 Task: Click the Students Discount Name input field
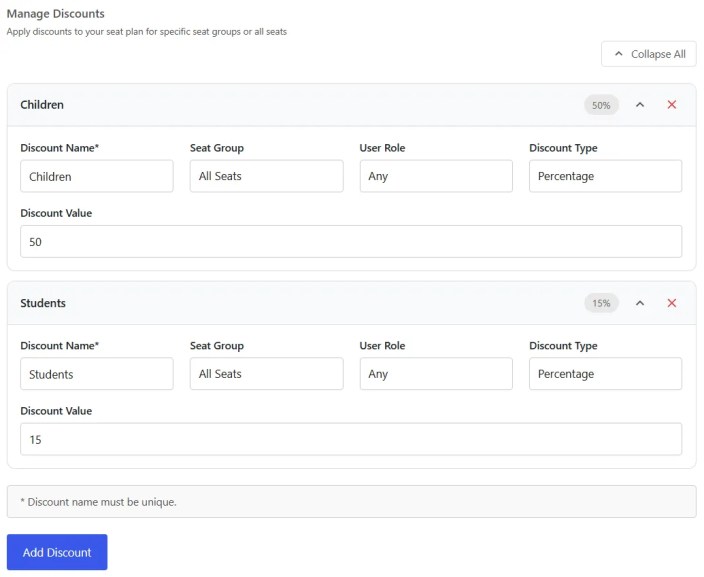click(x=97, y=374)
